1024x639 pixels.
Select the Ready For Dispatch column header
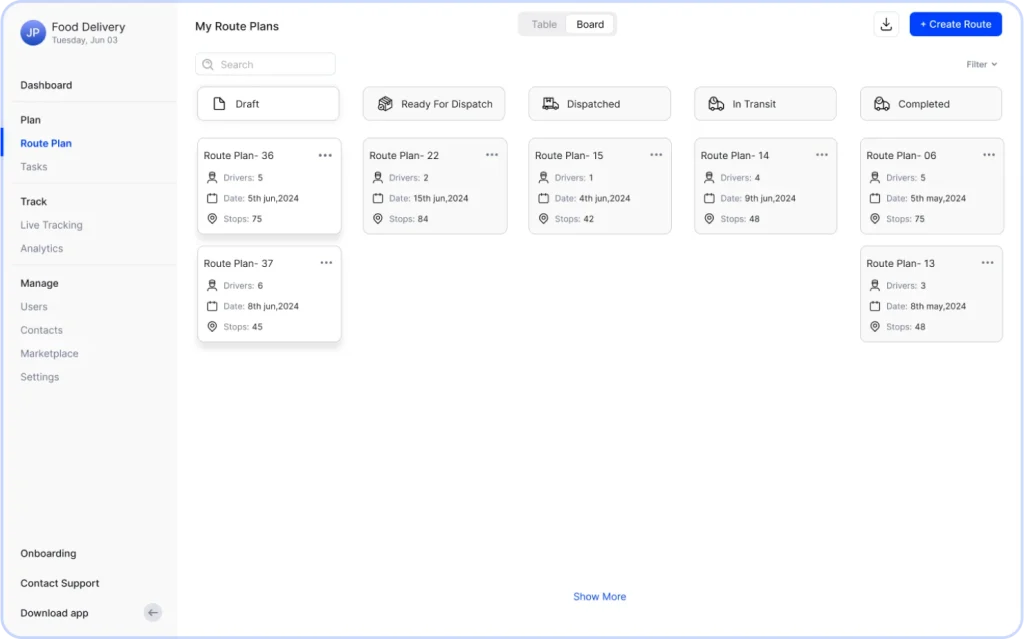(x=434, y=103)
